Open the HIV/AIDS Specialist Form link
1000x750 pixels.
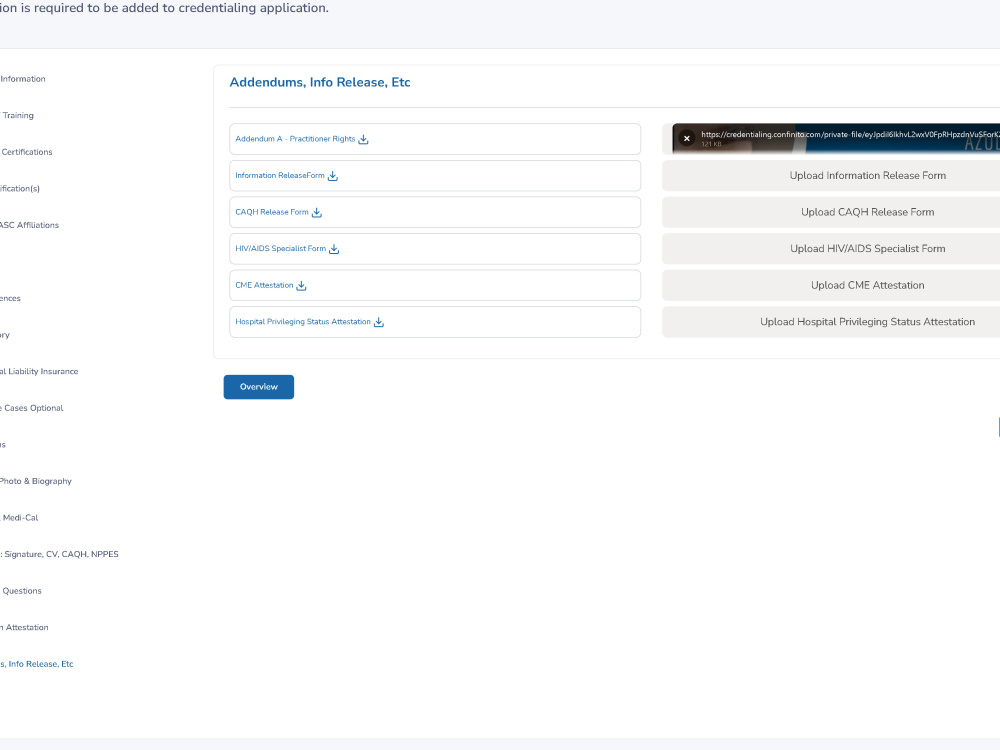coord(281,249)
